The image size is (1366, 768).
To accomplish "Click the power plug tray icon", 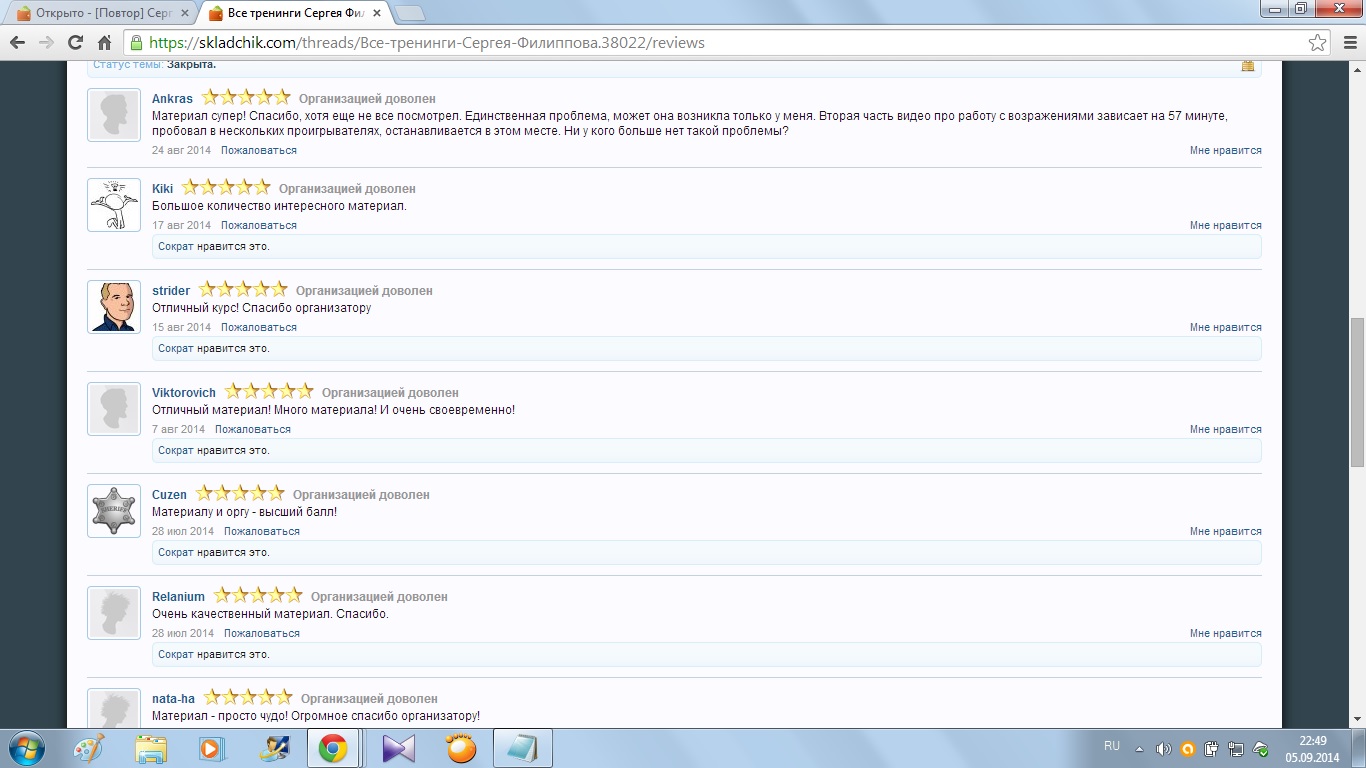I will click(1212, 749).
